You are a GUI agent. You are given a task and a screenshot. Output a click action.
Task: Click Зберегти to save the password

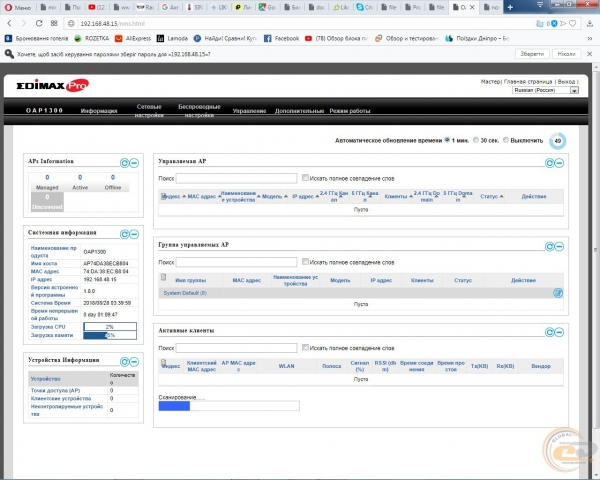coord(532,54)
